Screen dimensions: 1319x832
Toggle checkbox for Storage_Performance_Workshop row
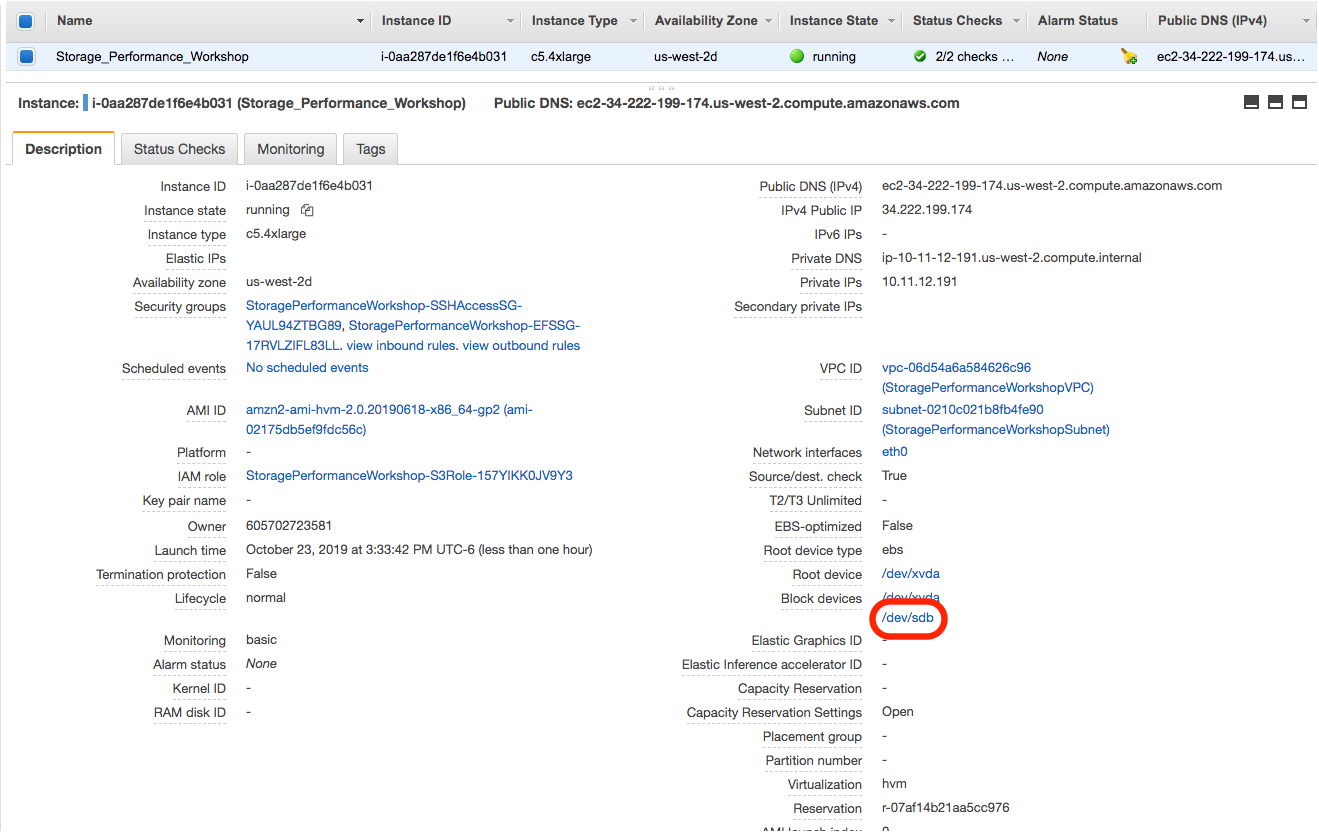point(26,57)
